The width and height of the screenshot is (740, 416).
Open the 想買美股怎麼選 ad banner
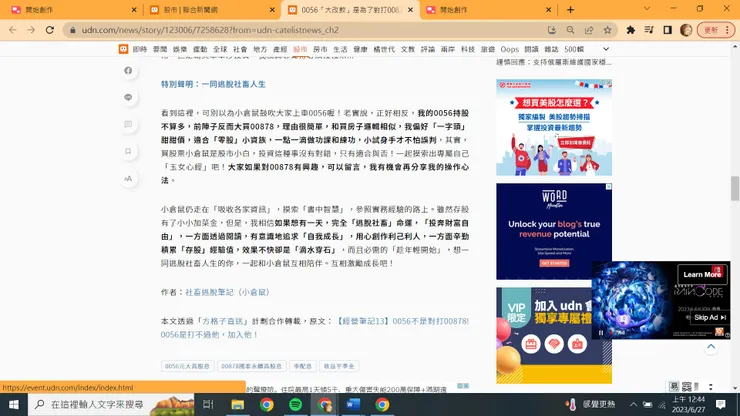tap(554, 127)
